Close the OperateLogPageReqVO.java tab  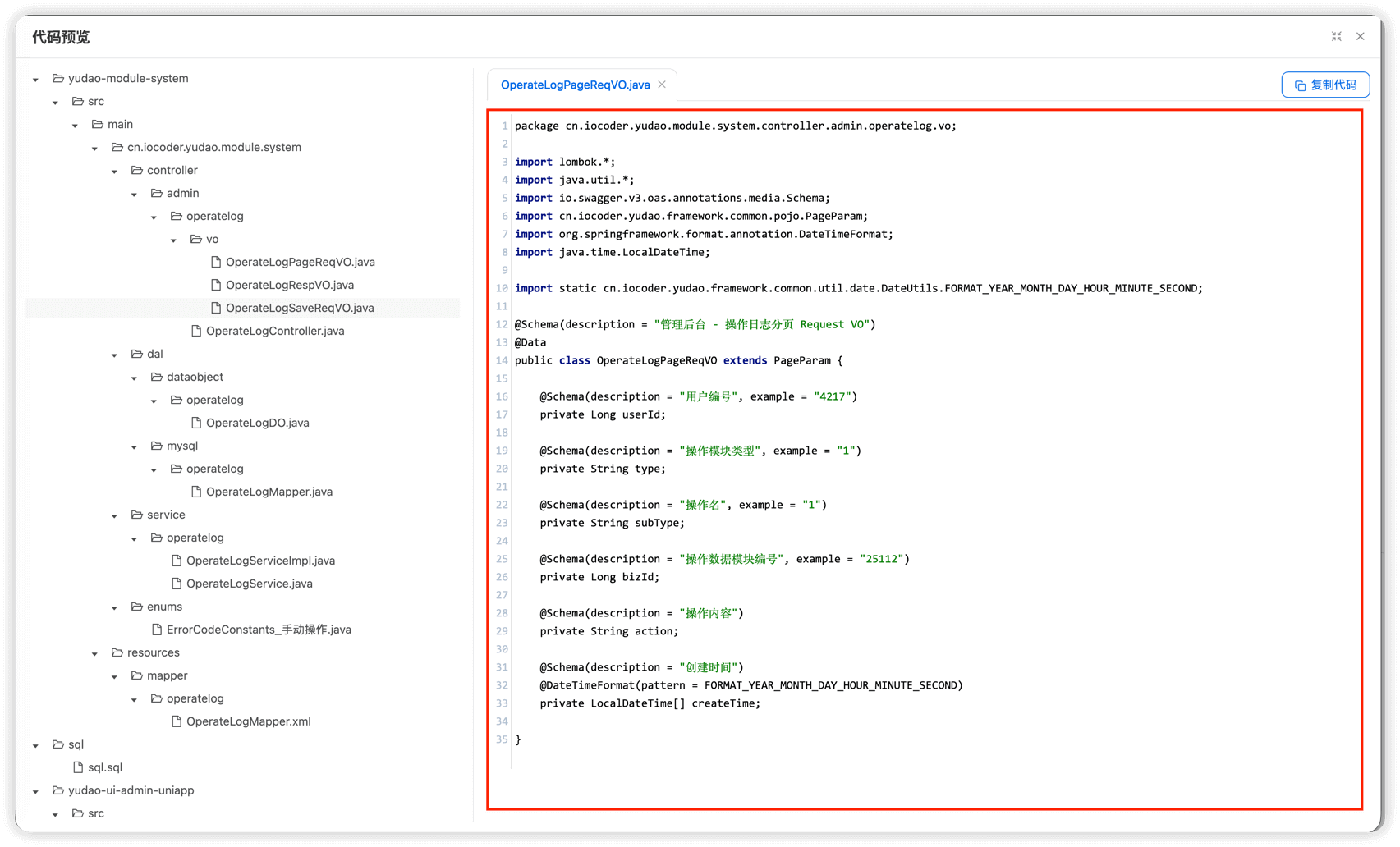pos(662,85)
